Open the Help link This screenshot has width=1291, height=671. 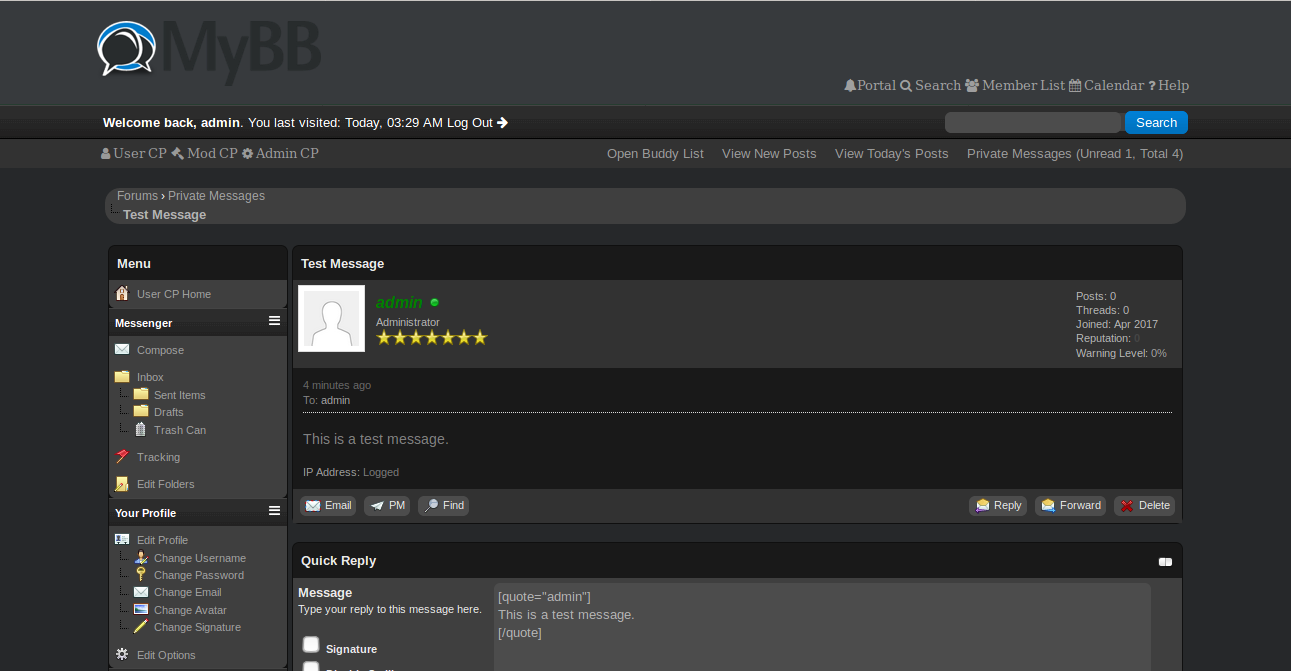pyautogui.click(x=1168, y=86)
